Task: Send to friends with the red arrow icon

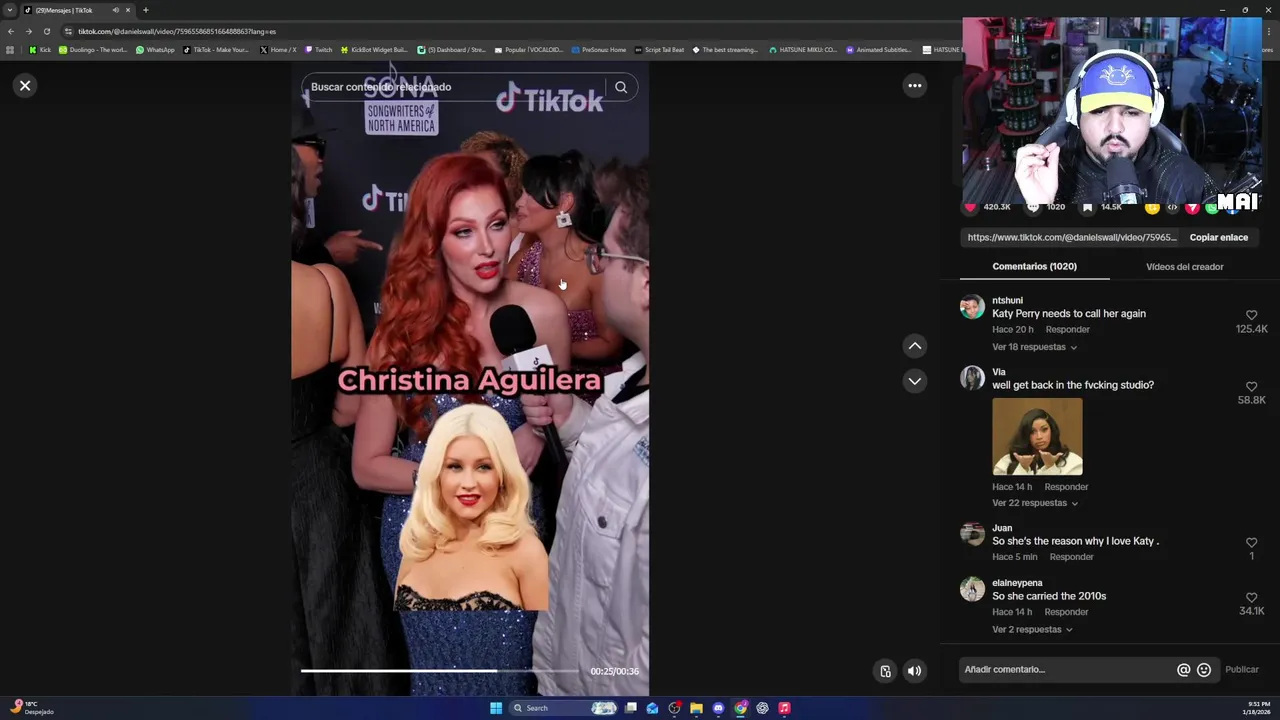Action: click(1192, 207)
